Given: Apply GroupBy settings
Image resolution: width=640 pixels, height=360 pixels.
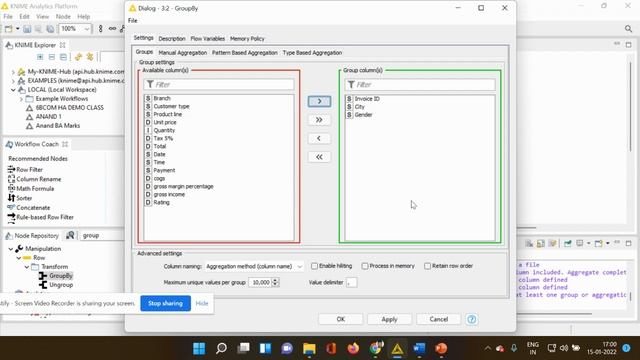Looking at the screenshot, I should click(389, 319).
